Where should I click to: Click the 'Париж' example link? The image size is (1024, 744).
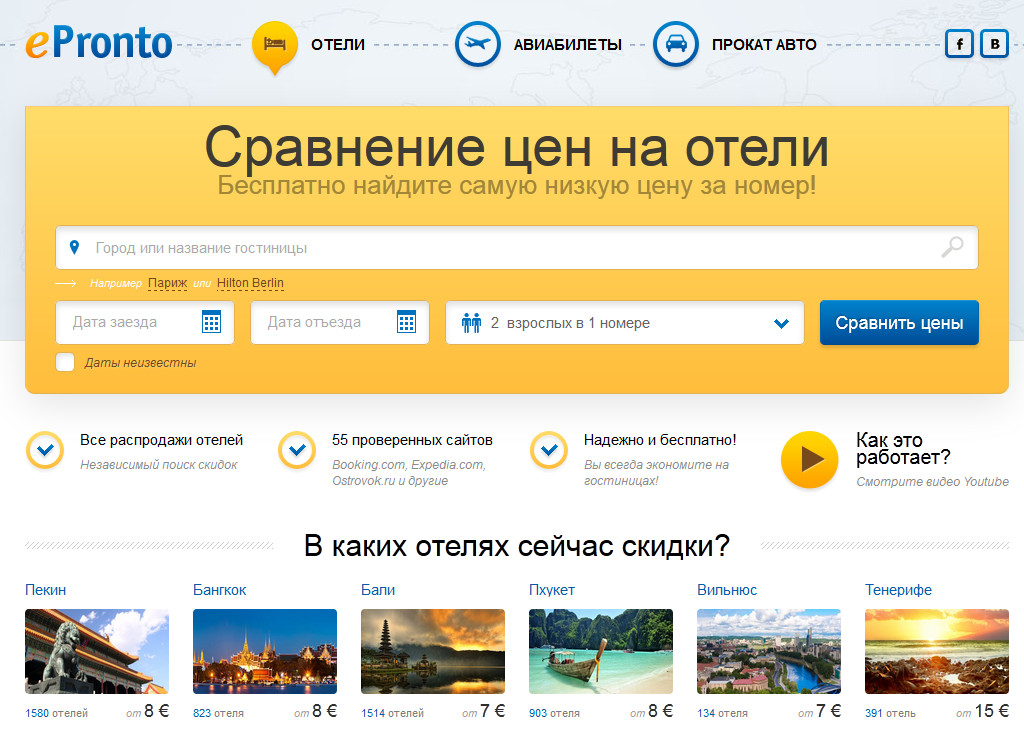(167, 283)
